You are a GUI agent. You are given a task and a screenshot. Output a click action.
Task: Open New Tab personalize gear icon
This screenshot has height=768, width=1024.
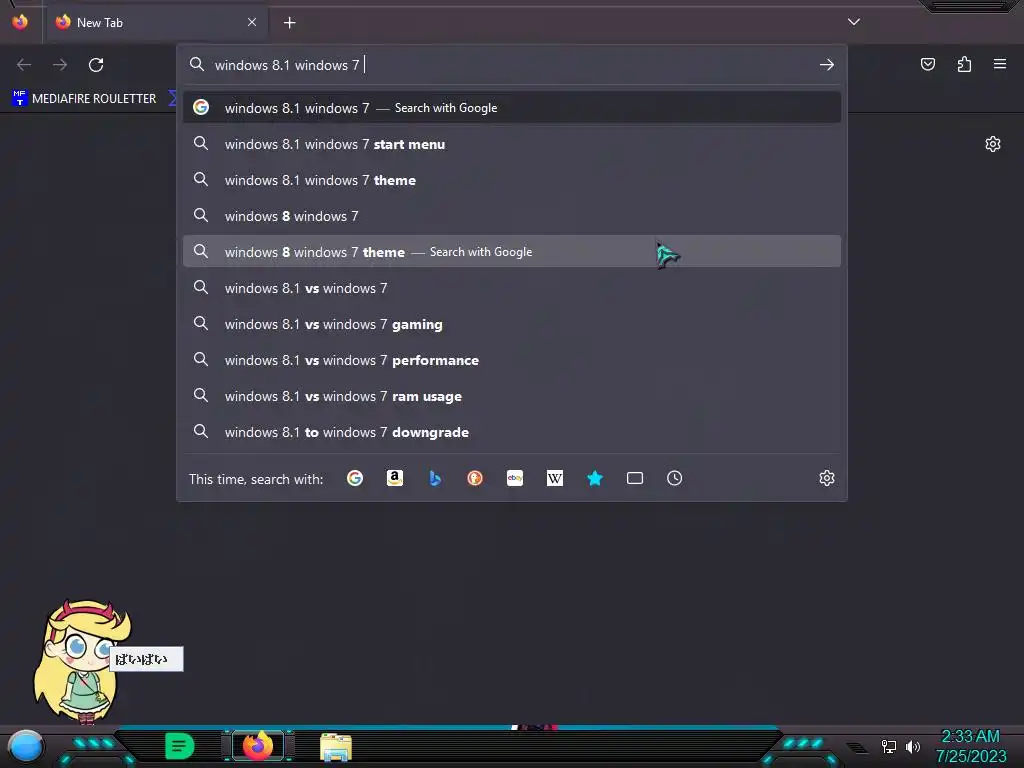[993, 144]
